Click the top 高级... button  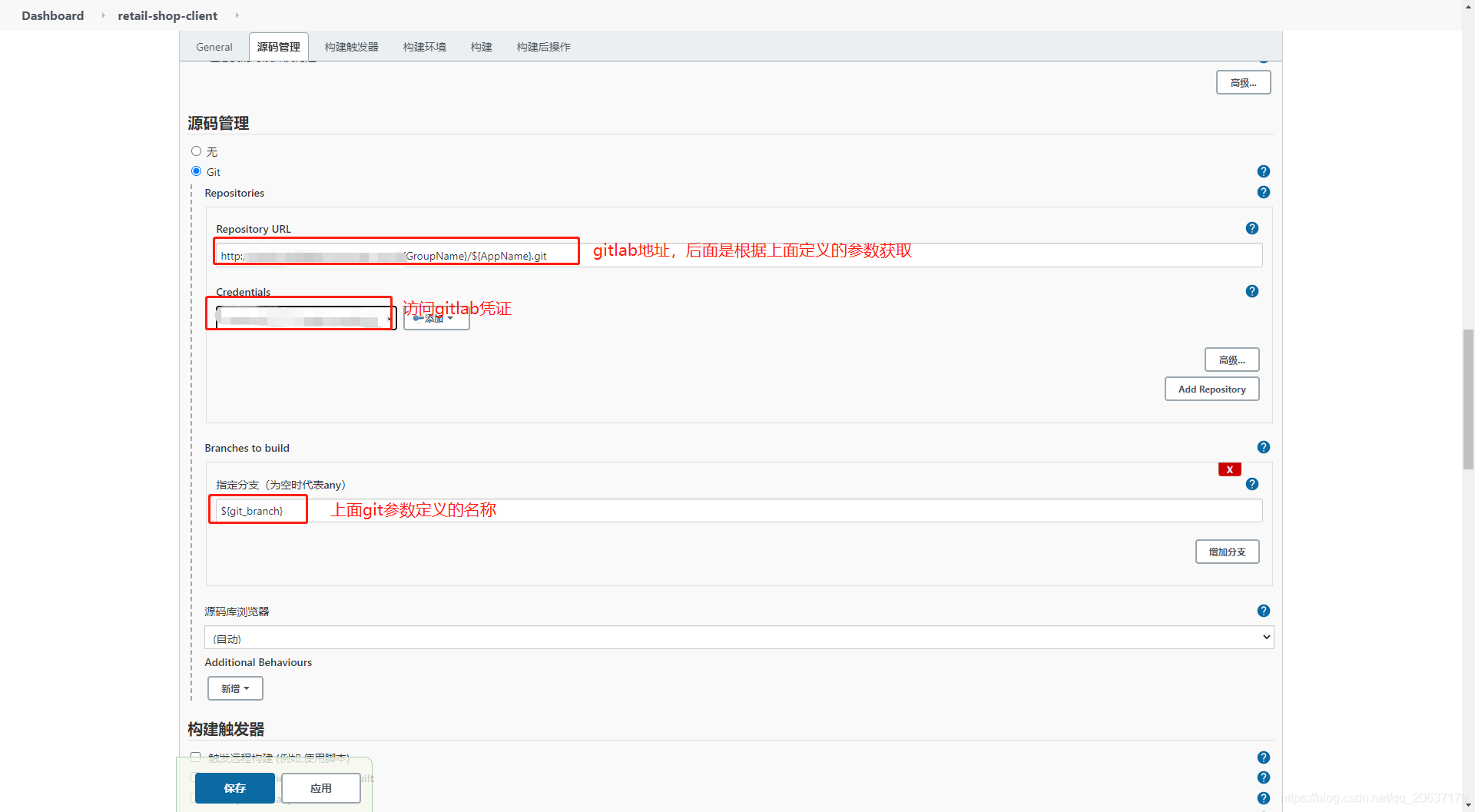1243,82
